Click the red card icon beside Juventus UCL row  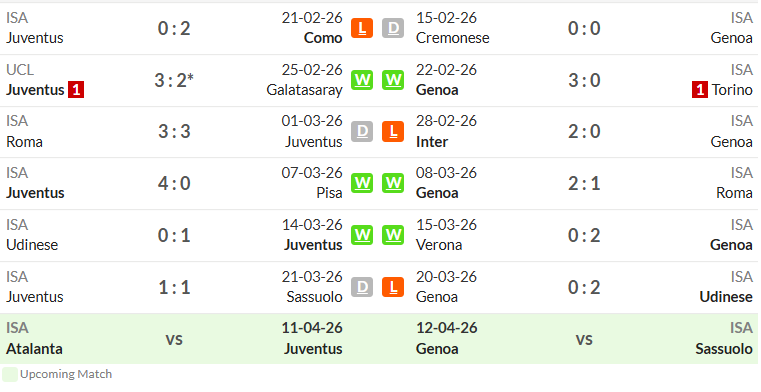click(76, 90)
